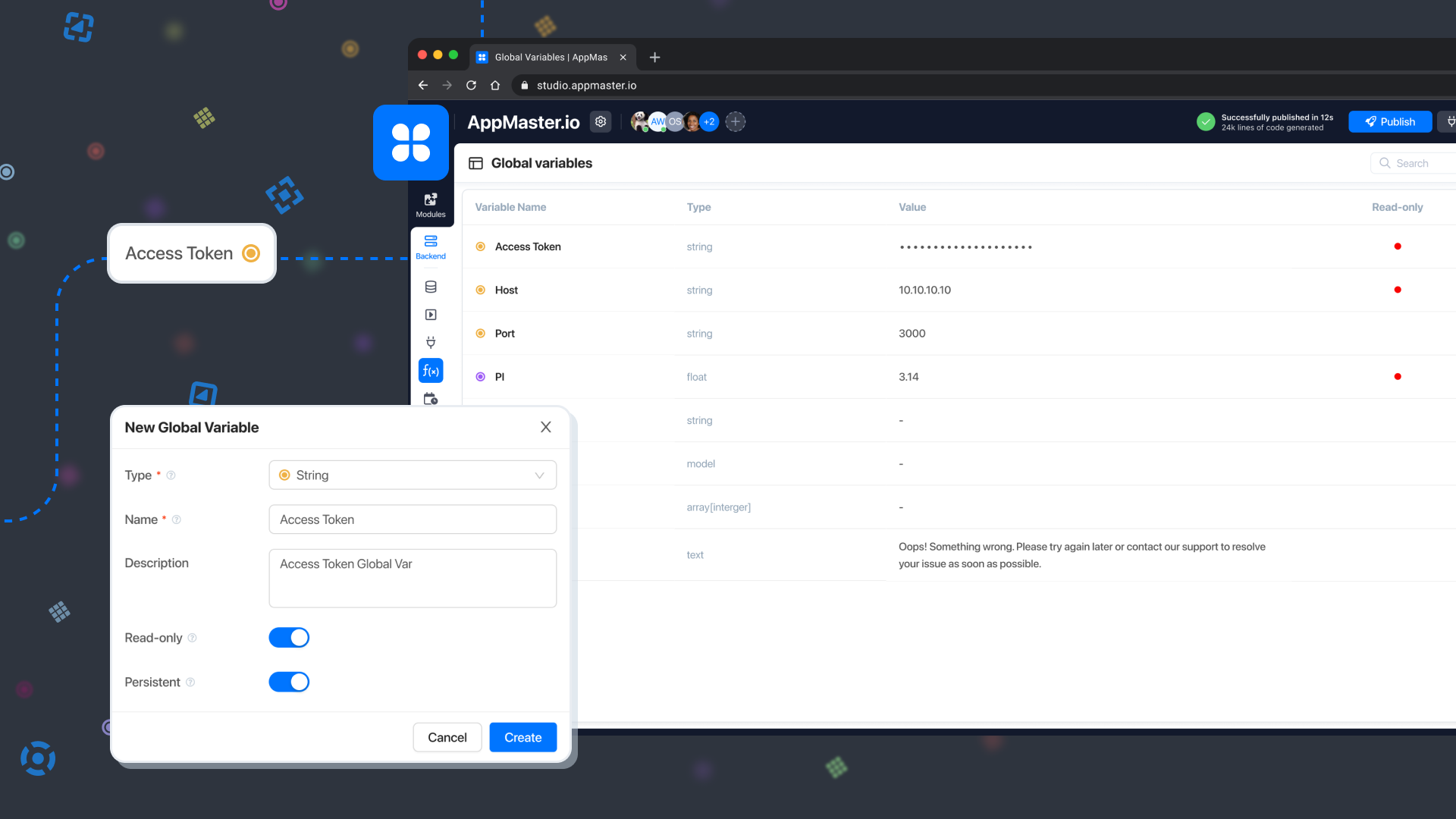Click the Description text area

[x=413, y=578]
